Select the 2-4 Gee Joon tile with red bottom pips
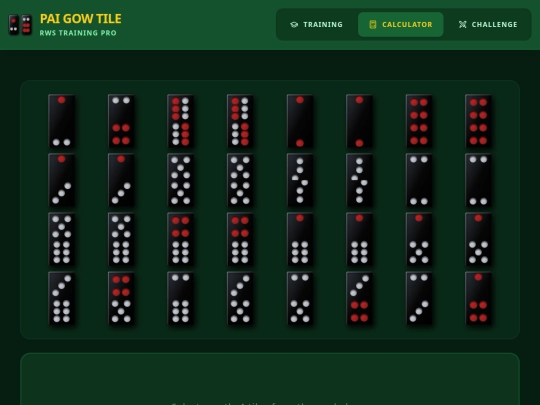Image resolution: width=540 pixels, height=405 pixels. [121, 121]
